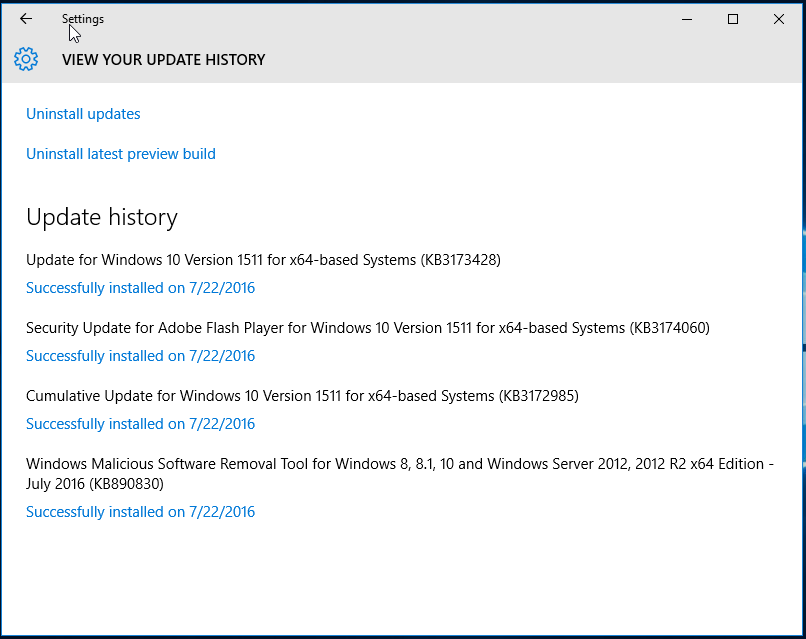Open Uninstall latest preview build link
This screenshot has width=806, height=639.
(x=121, y=154)
